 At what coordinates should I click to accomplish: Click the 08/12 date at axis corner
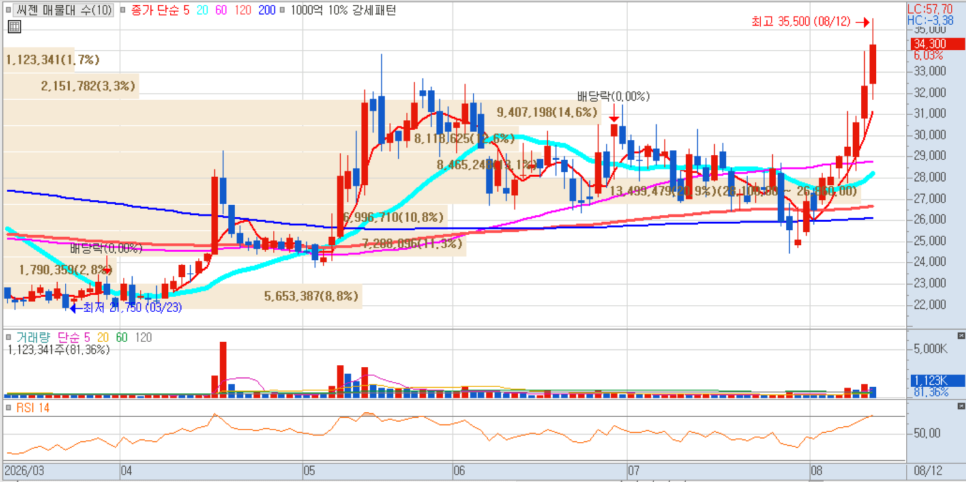(x=930, y=470)
